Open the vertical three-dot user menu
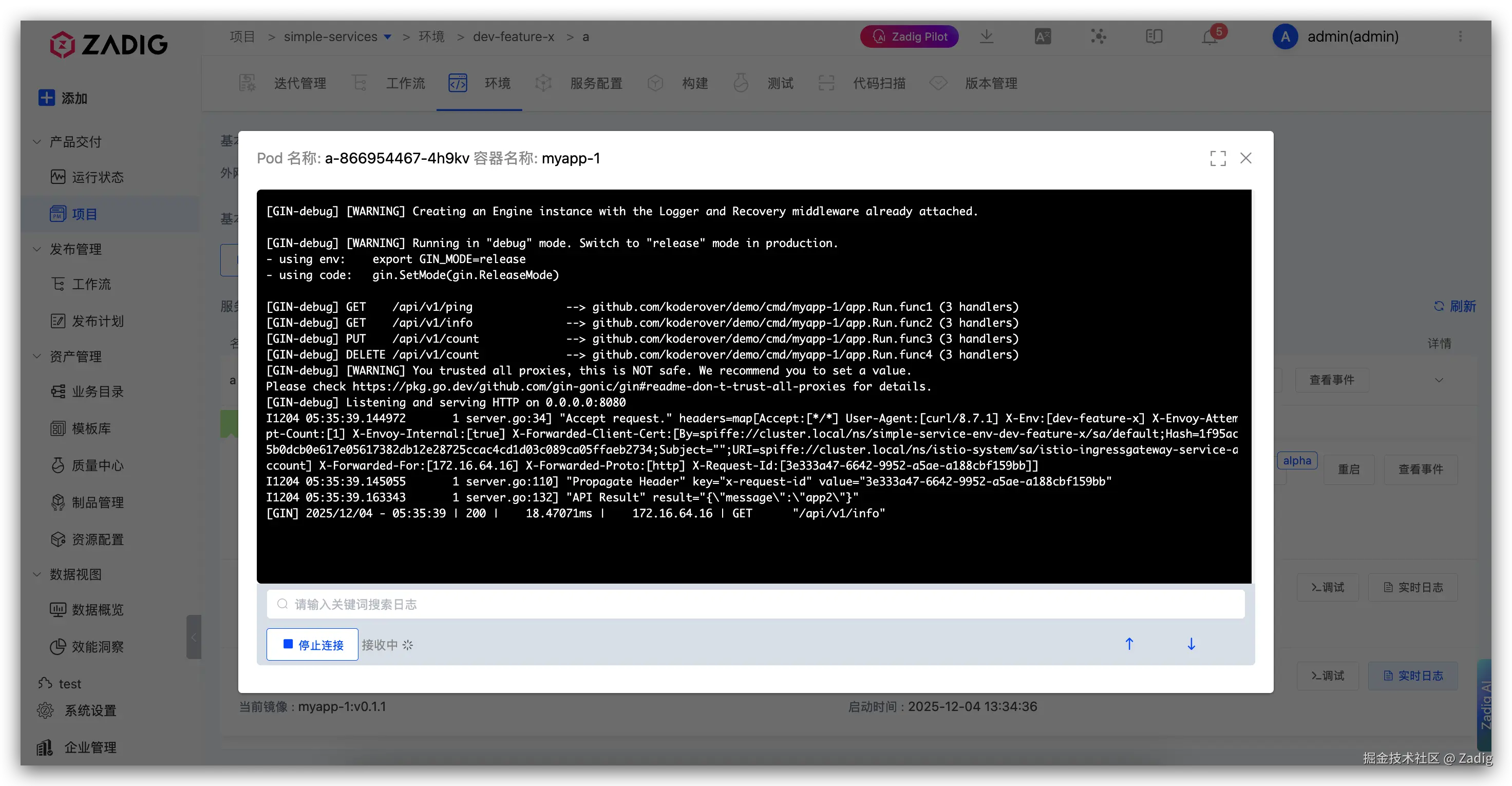The width and height of the screenshot is (1512, 786). tap(1460, 36)
